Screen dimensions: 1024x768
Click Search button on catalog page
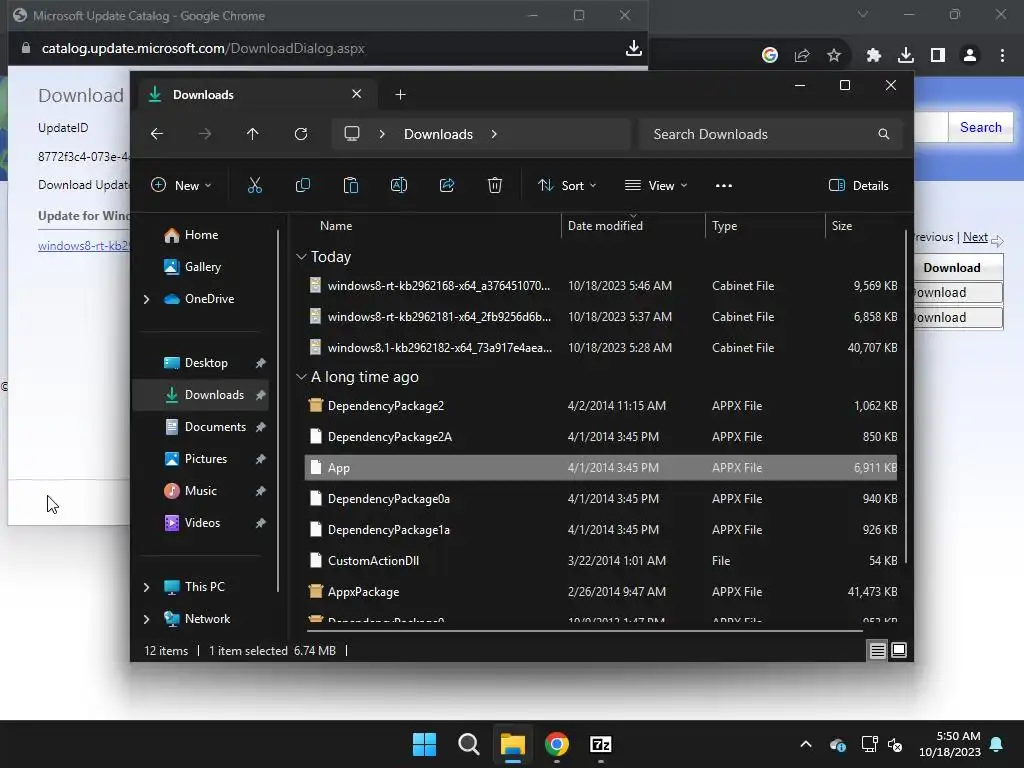pyautogui.click(x=980, y=127)
